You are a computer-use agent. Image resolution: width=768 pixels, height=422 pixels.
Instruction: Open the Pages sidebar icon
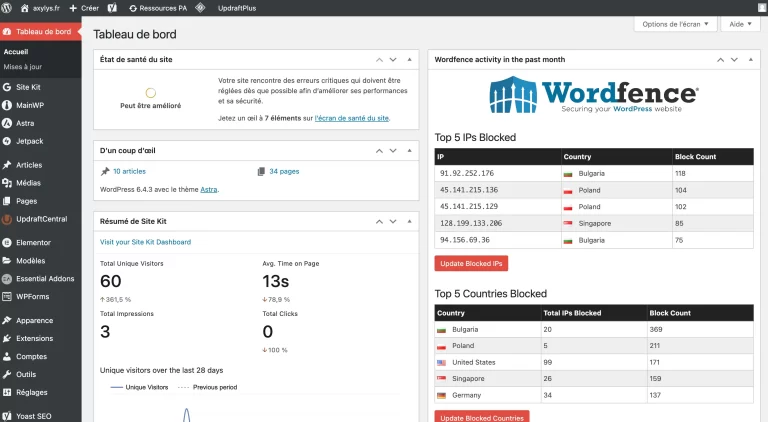[7, 201]
